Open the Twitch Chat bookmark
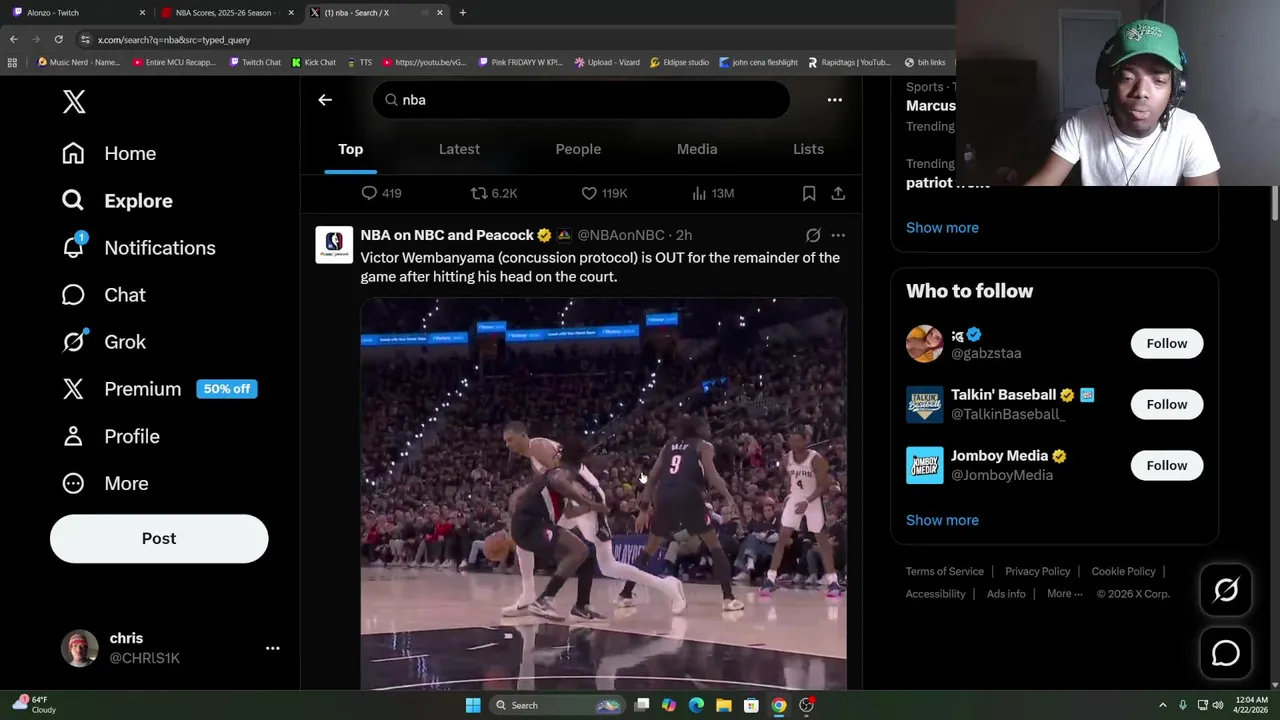The height and width of the screenshot is (720, 1280). 254,62
